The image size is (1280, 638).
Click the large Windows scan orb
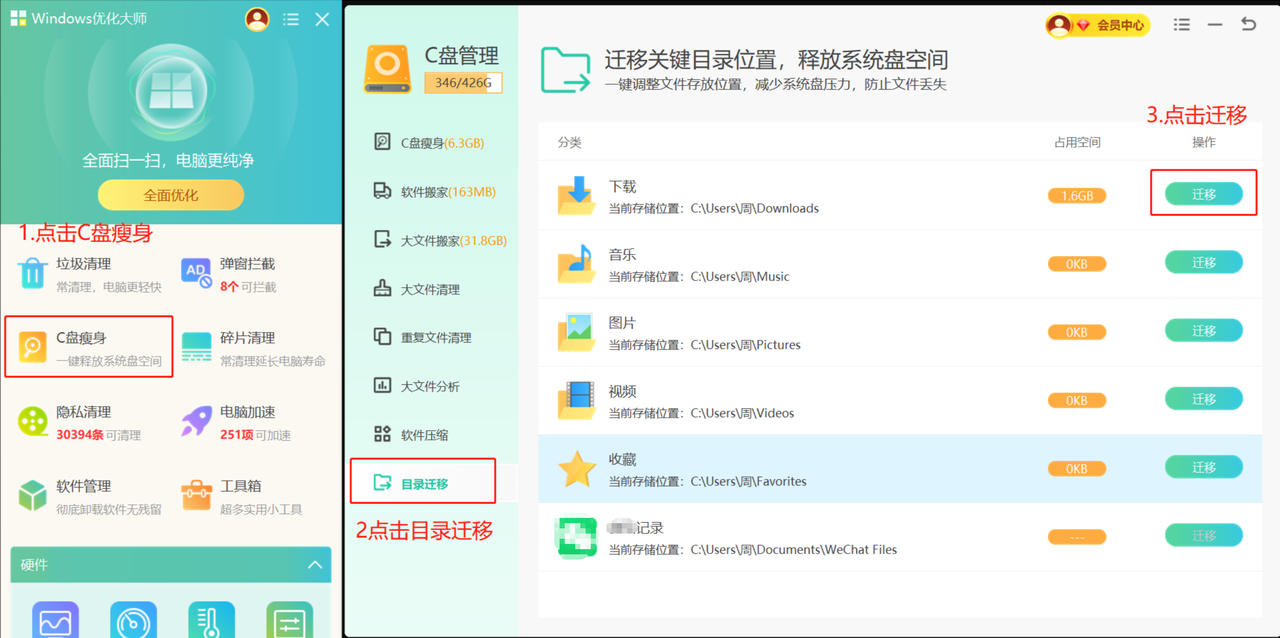171,92
